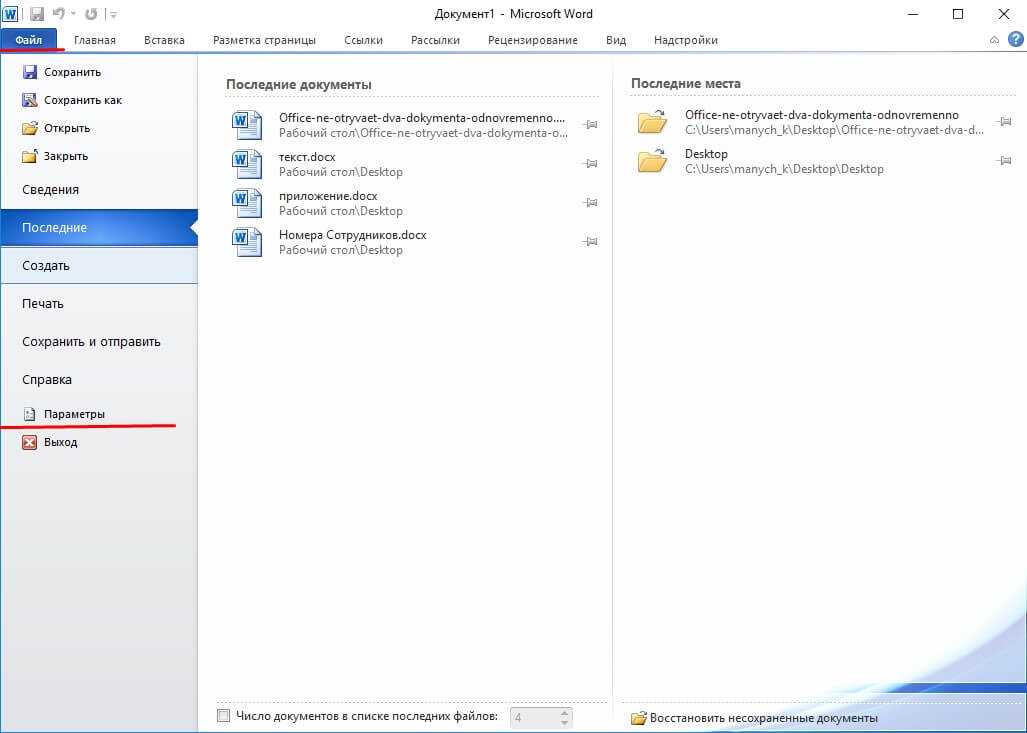The image size is (1027, 733).
Task: Open the Файл tab
Action: coord(28,39)
